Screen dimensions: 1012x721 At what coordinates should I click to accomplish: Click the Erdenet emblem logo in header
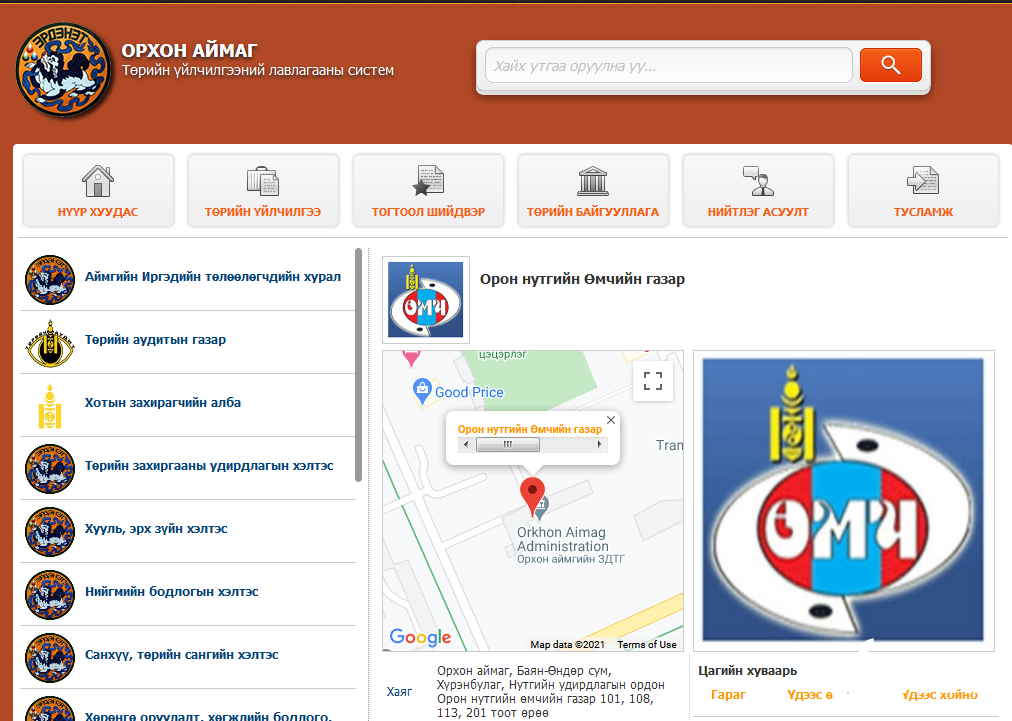tap(63, 70)
